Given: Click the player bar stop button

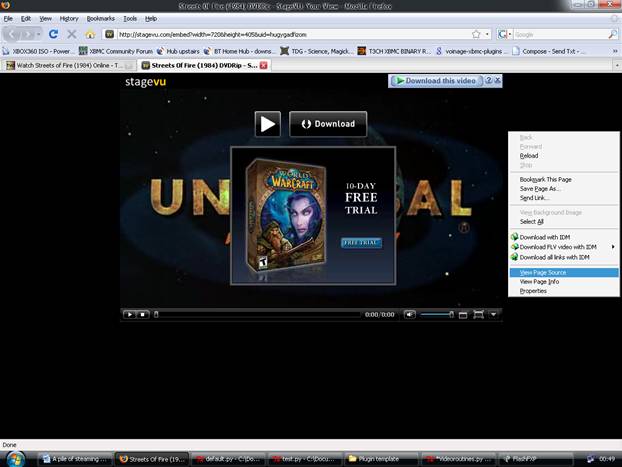Looking at the screenshot, I should point(143,315).
